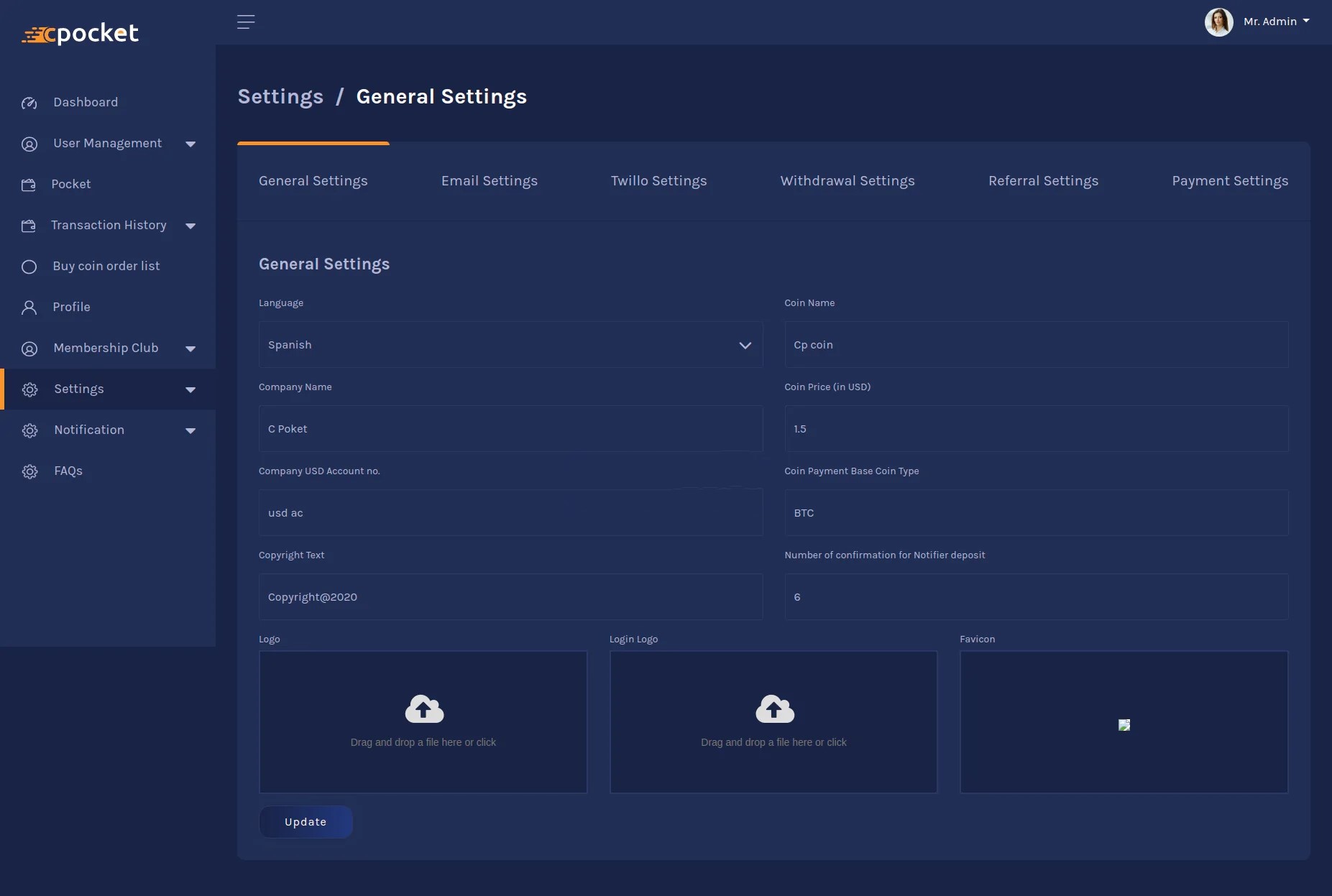1332x896 pixels.
Task: Click the cloud upload icon under Login Logo
Action: [774, 709]
